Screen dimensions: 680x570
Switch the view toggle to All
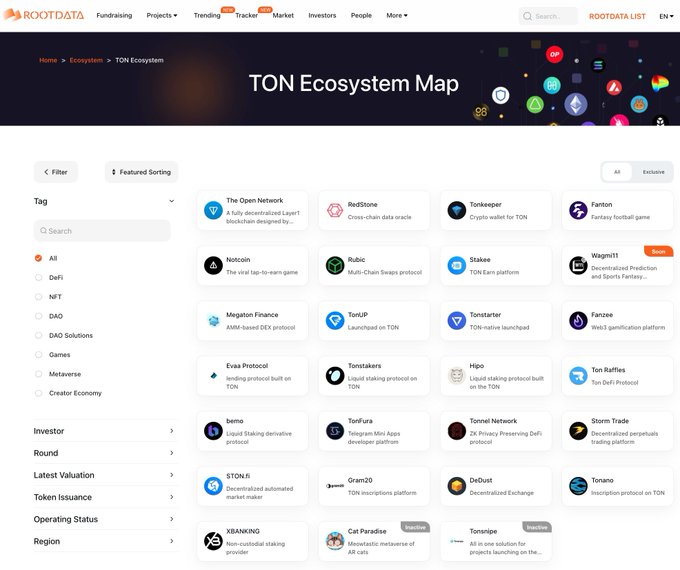point(617,172)
